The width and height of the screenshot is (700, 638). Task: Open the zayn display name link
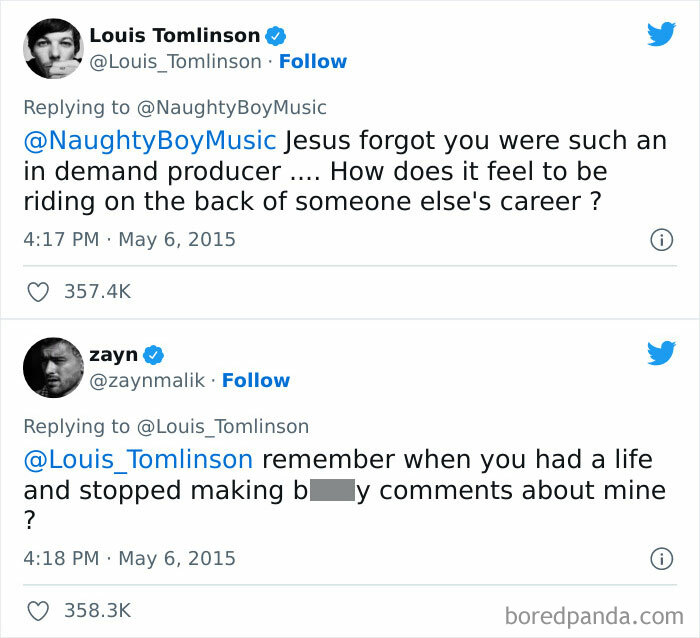pyautogui.click(x=114, y=354)
